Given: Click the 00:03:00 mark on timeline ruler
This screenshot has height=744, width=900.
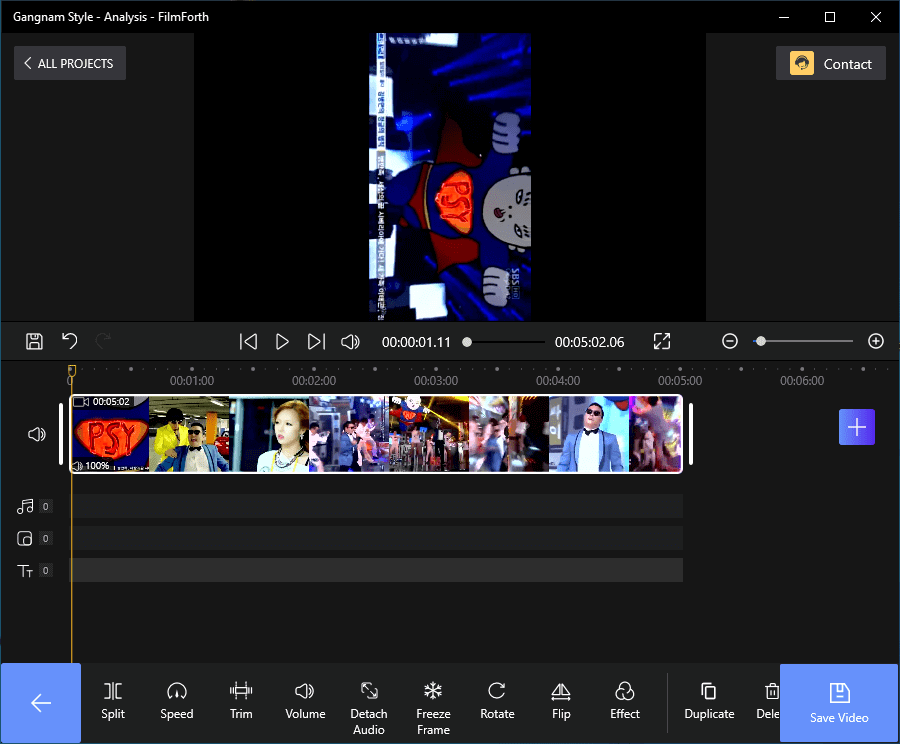Looking at the screenshot, I should click(x=436, y=381).
